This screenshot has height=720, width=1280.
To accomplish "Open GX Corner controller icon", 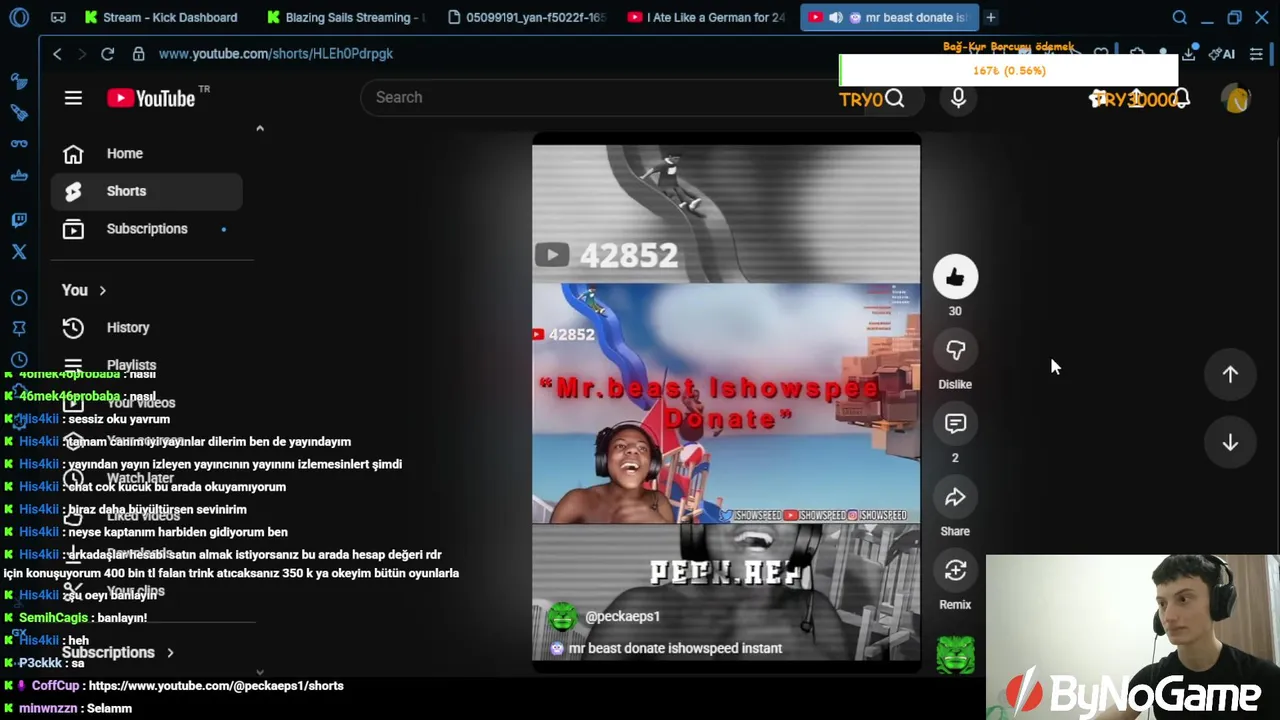I will tap(58, 17).
